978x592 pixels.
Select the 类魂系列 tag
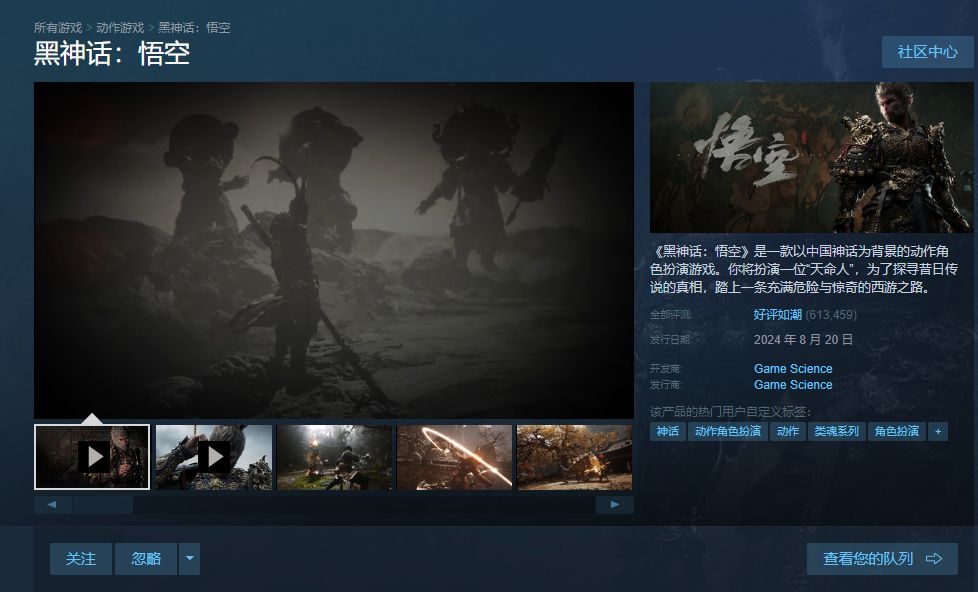836,431
